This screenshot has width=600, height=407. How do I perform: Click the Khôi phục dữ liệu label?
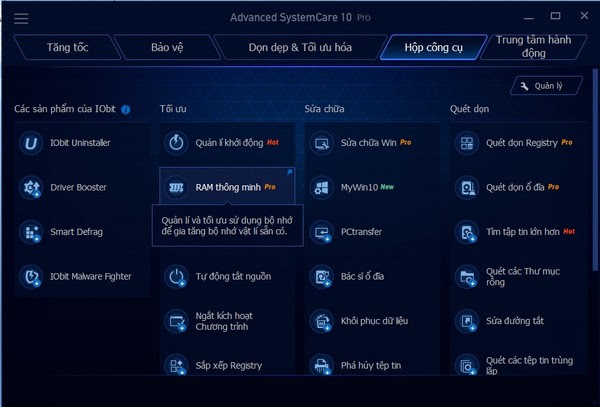tap(374, 321)
